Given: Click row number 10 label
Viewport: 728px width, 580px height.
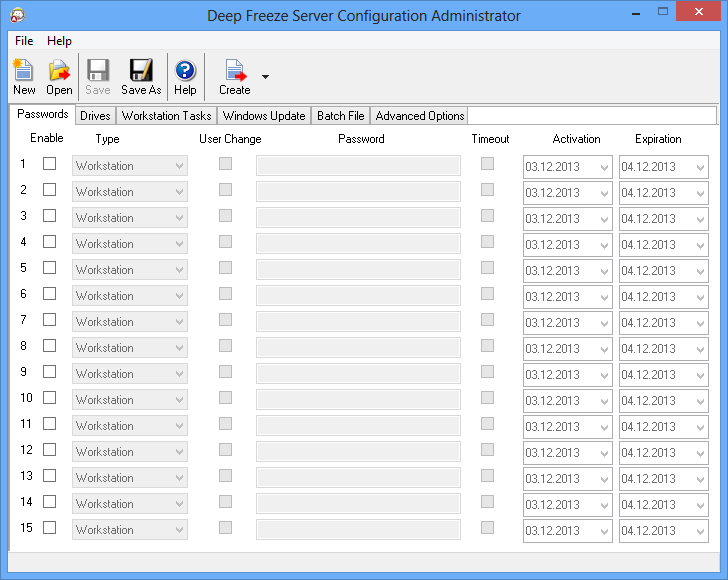Looking at the screenshot, I should click(x=26, y=398).
